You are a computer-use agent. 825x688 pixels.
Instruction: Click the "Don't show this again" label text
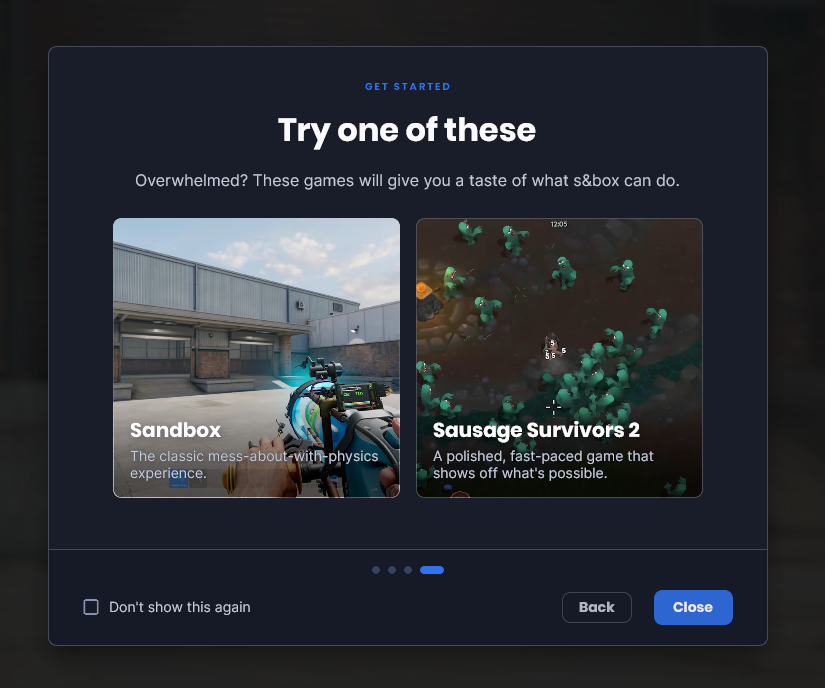point(179,607)
